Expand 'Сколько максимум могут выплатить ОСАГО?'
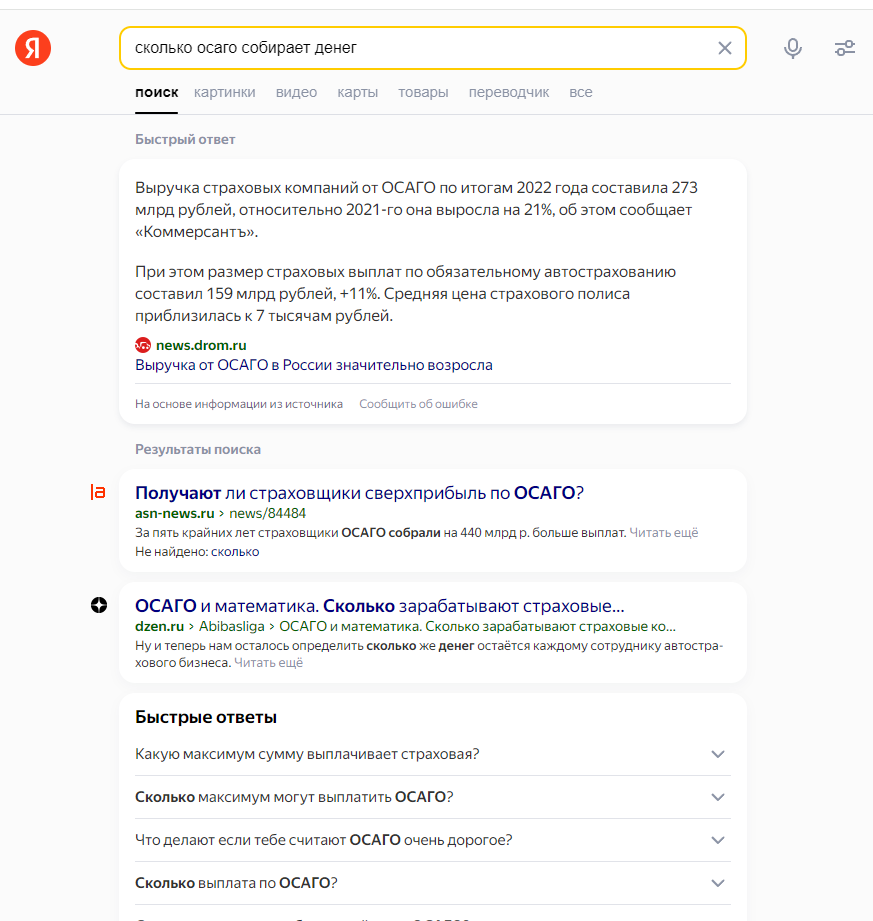 tap(433, 797)
